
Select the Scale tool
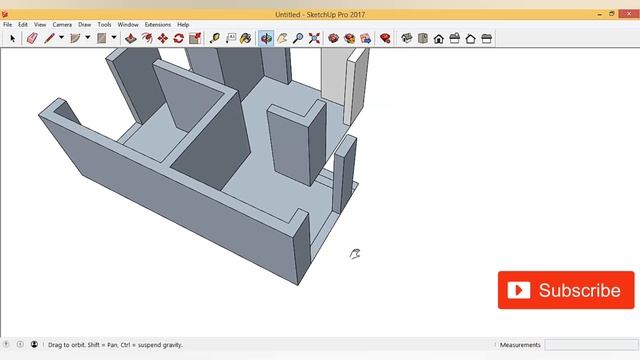click(x=195, y=39)
